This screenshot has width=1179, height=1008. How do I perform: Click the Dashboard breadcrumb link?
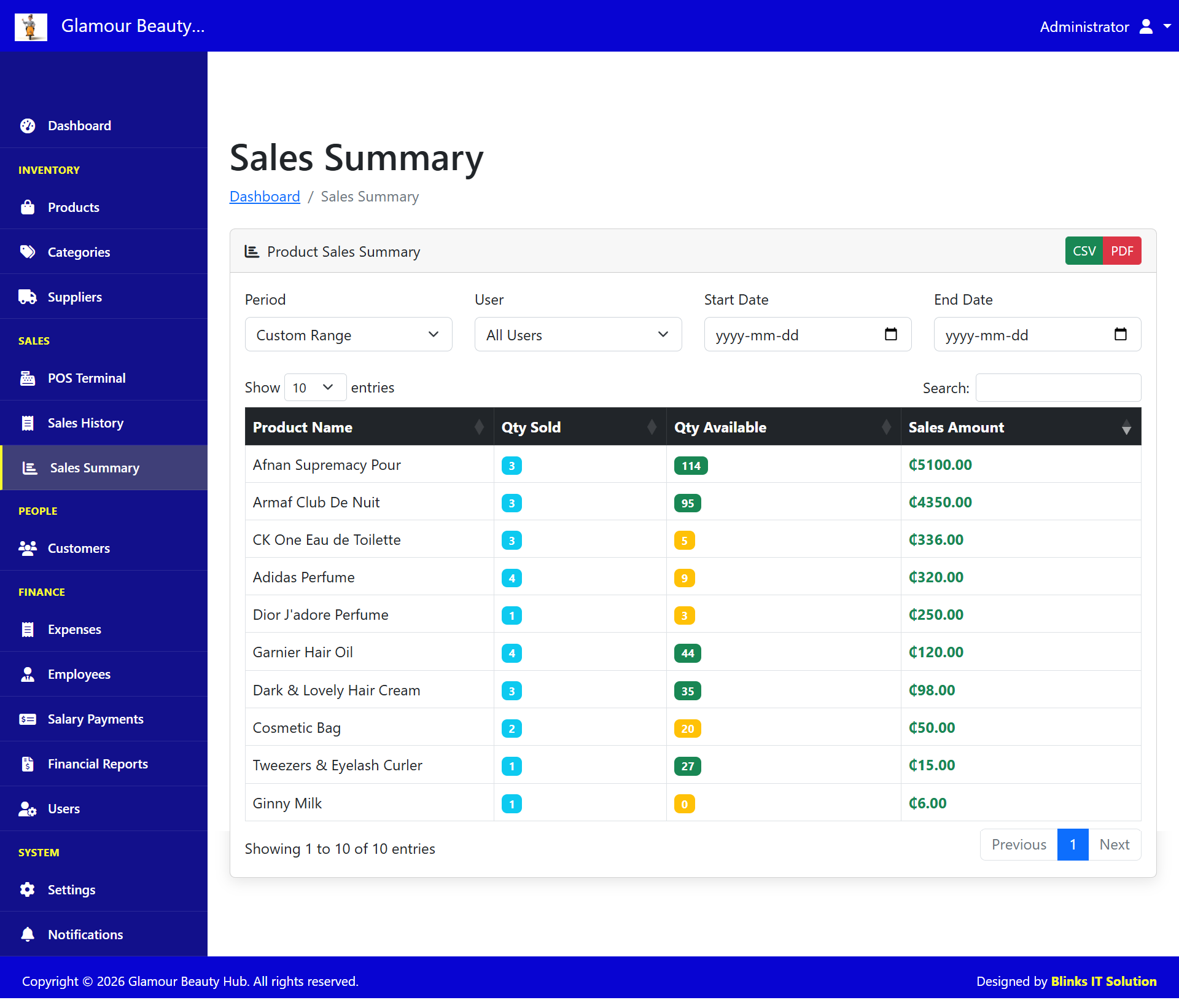pyautogui.click(x=265, y=197)
